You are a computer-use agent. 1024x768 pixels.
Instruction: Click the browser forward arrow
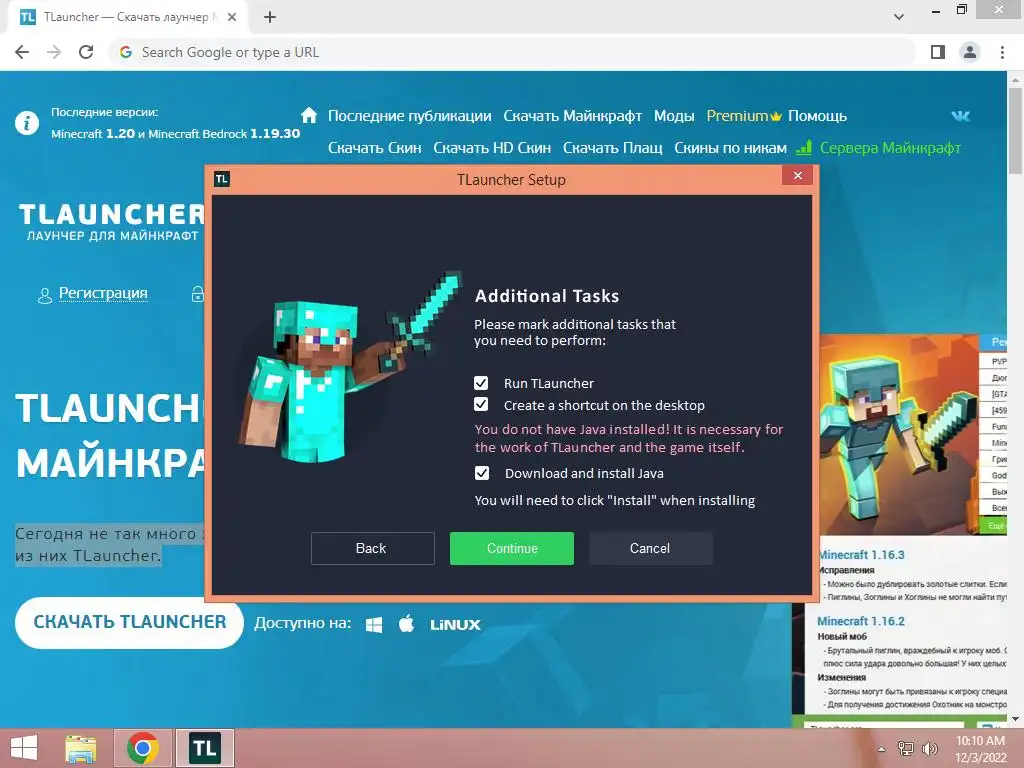click(54, 52)
